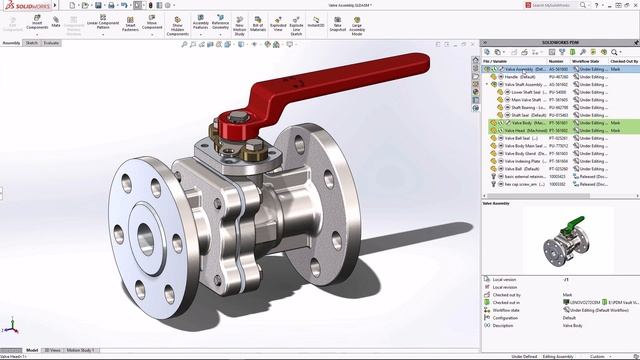This screenshot has width=640, height=360.
Task: Click the Save icon in quick toolbar
Action: click(98, 5)
